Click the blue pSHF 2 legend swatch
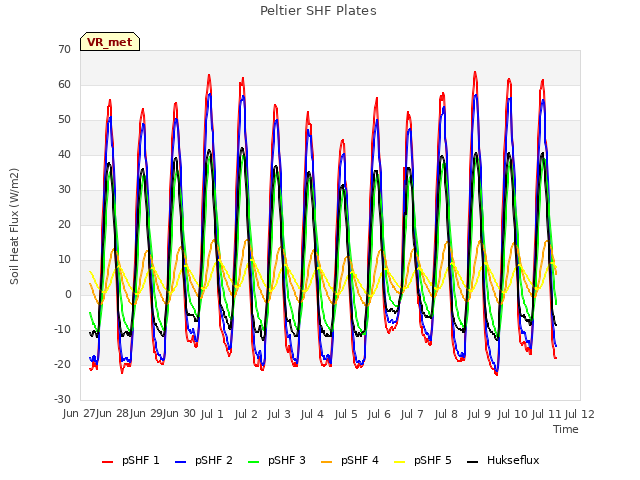 pyautogui.click(x=180, y=462)
